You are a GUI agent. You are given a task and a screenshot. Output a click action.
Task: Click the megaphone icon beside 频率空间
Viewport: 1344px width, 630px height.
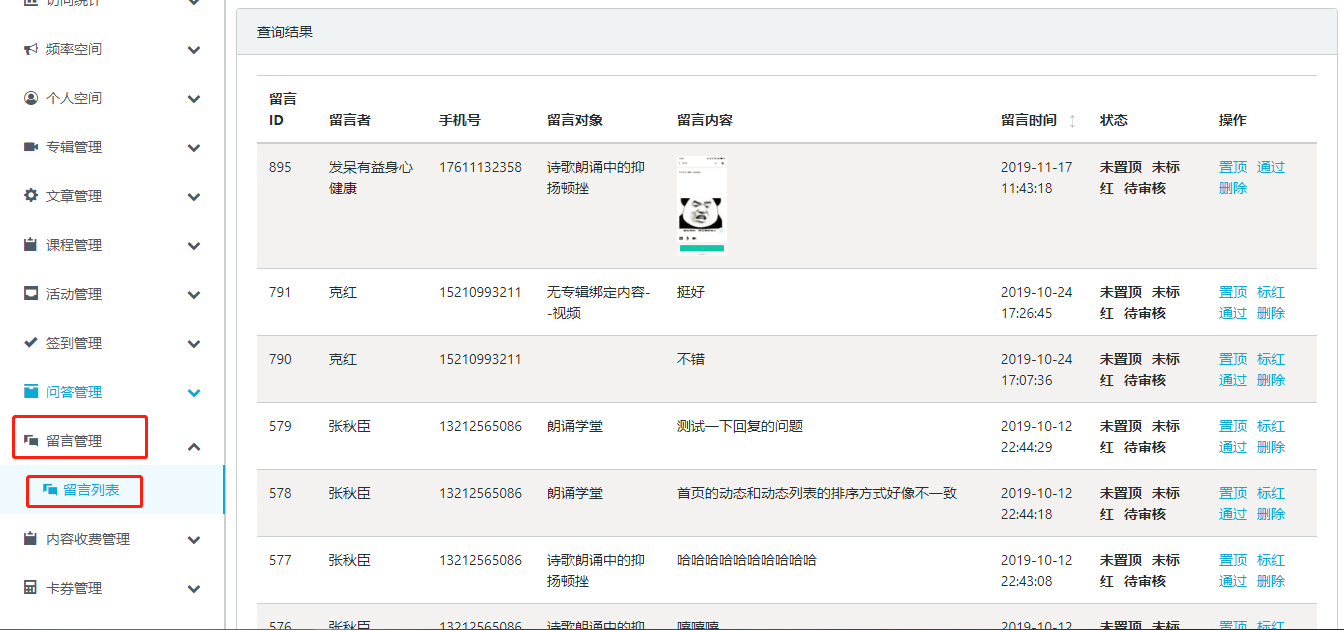pyautogui.click(x=31, y=49)
